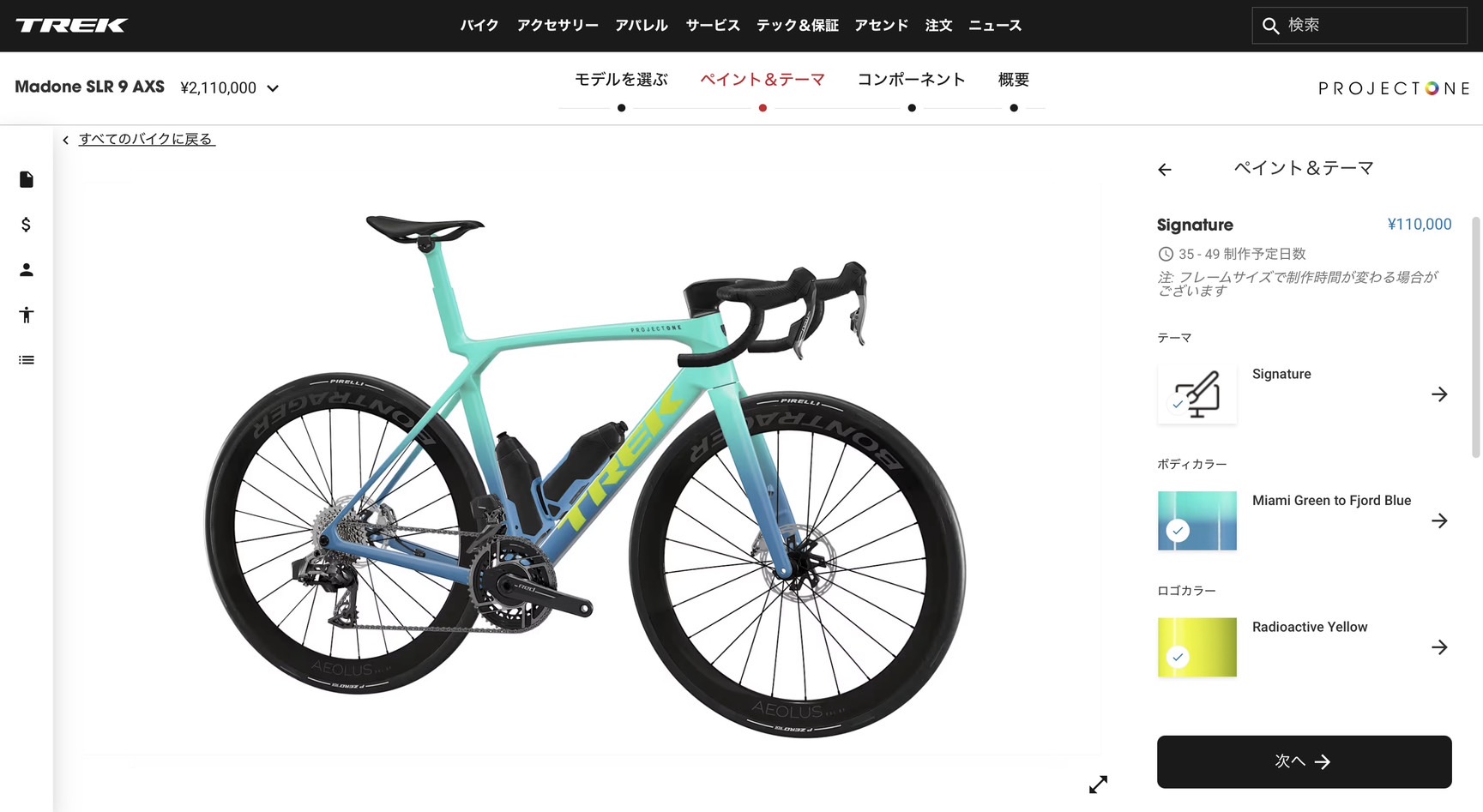Click the 次へ button
This screenshot has width=1483, height=812.
tap(1304, 761)
